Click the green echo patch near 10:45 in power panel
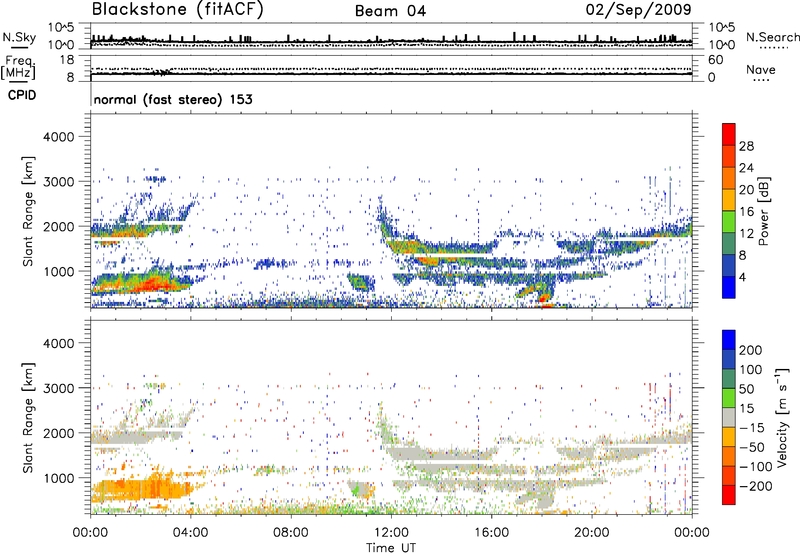800x554 pixels. coord(358,282)
